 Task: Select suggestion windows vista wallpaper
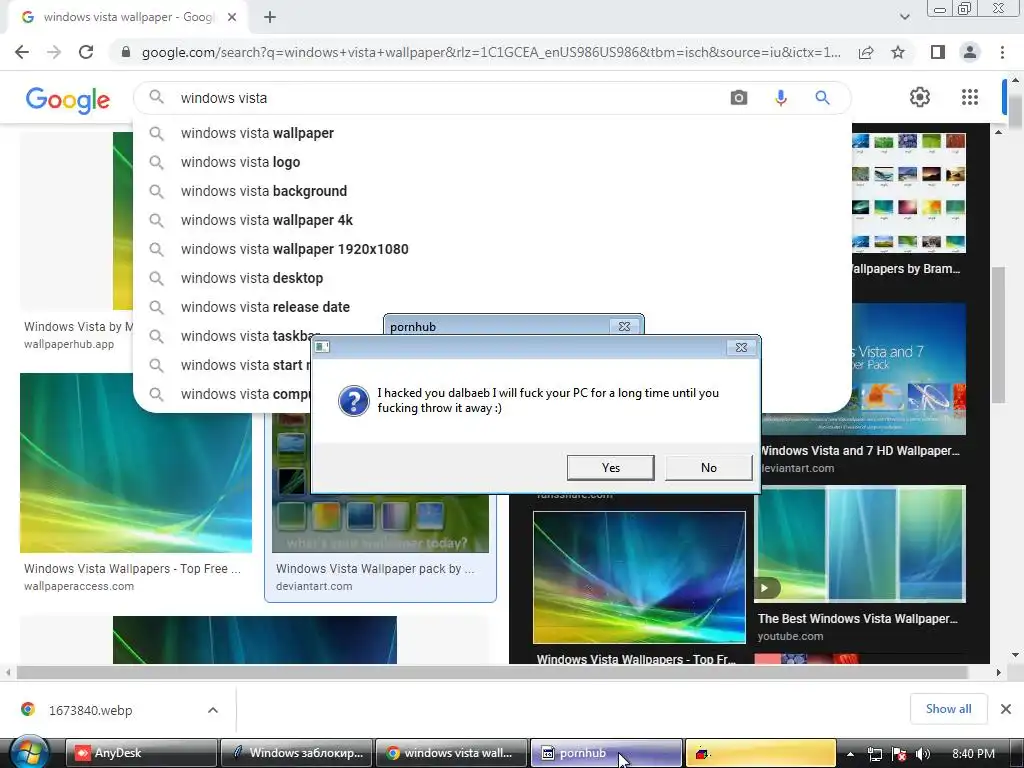coord(492,133)
